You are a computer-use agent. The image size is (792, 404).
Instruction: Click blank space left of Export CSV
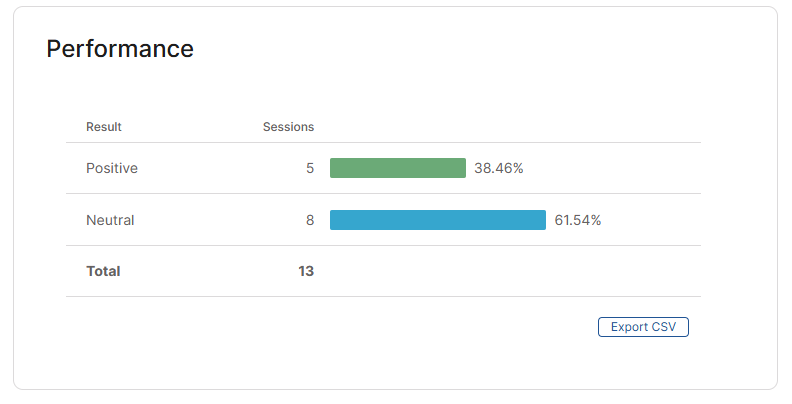(400, 327)
